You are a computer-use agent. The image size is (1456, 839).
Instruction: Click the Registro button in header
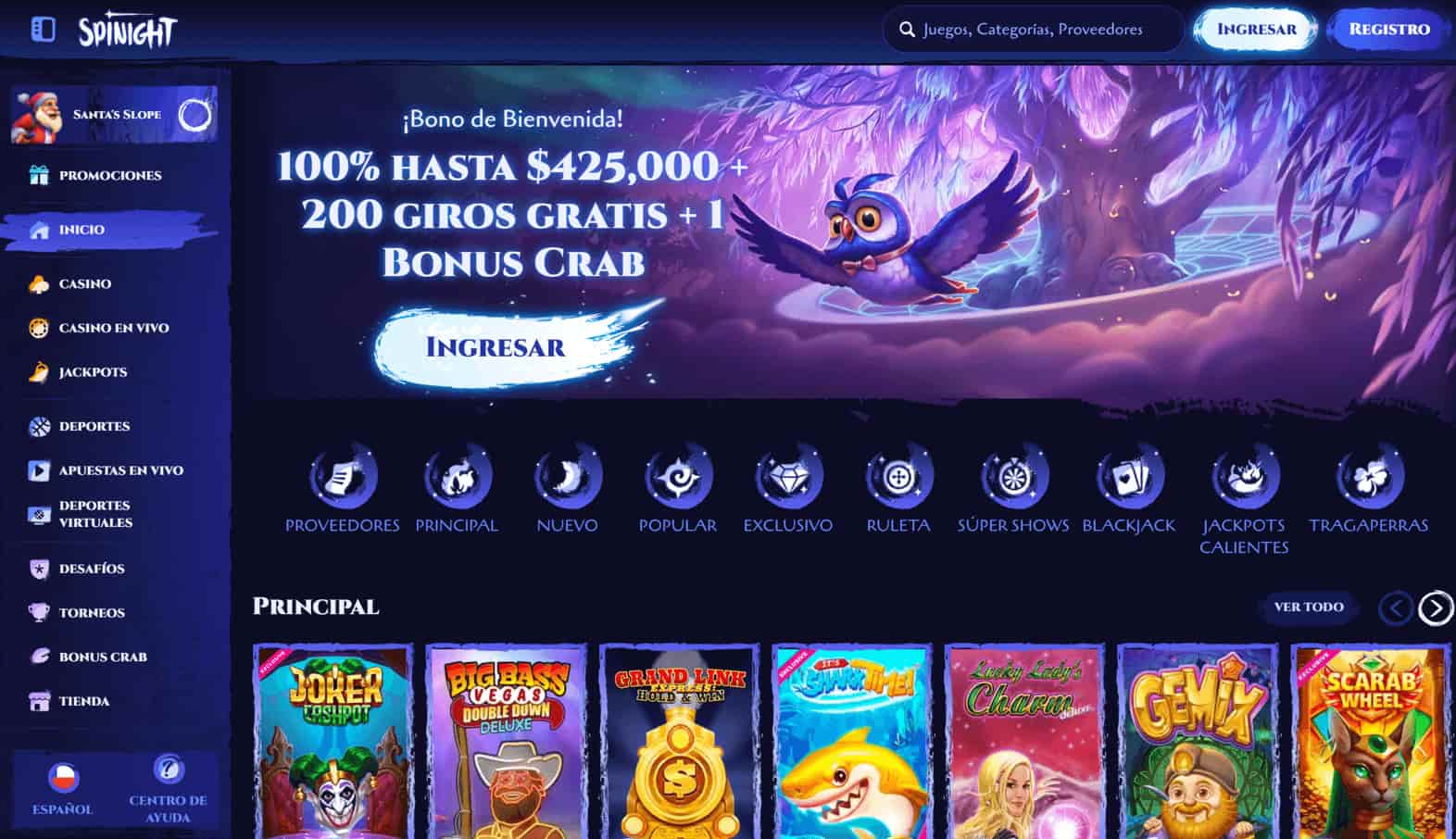coord(1389,30)
